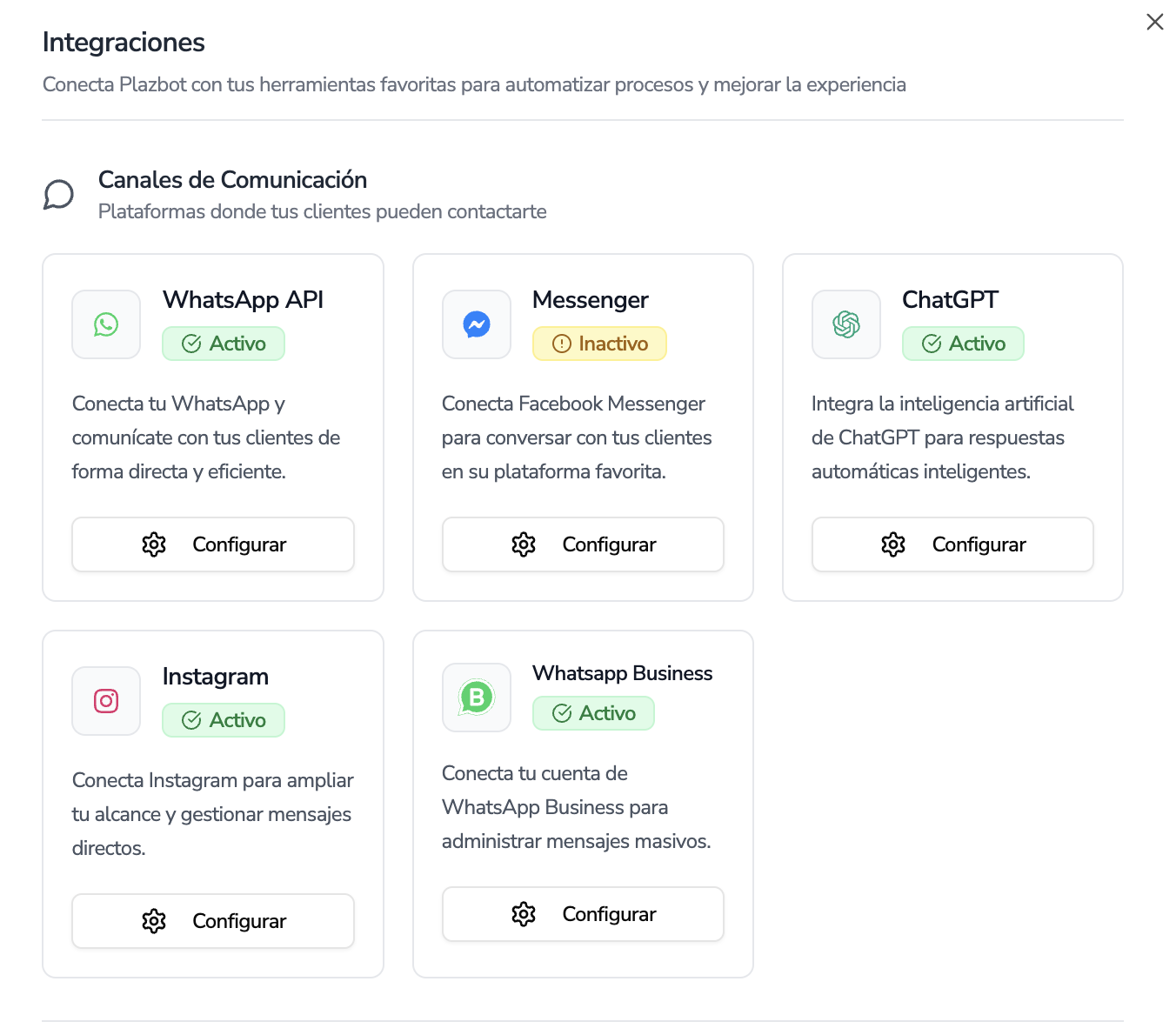Open Configurar for WhatsApp API
Screen dimensions: 1176x1035
point(213,544)
